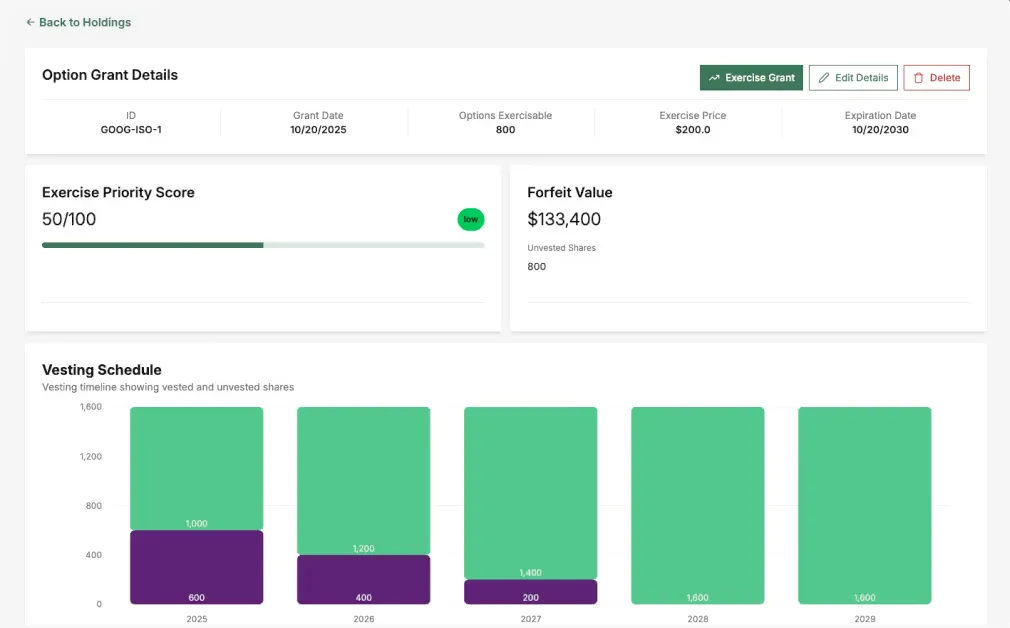Viewport: 1010px width, 628px height.
Task: Click the Delete button
Action: click(936, 77)
